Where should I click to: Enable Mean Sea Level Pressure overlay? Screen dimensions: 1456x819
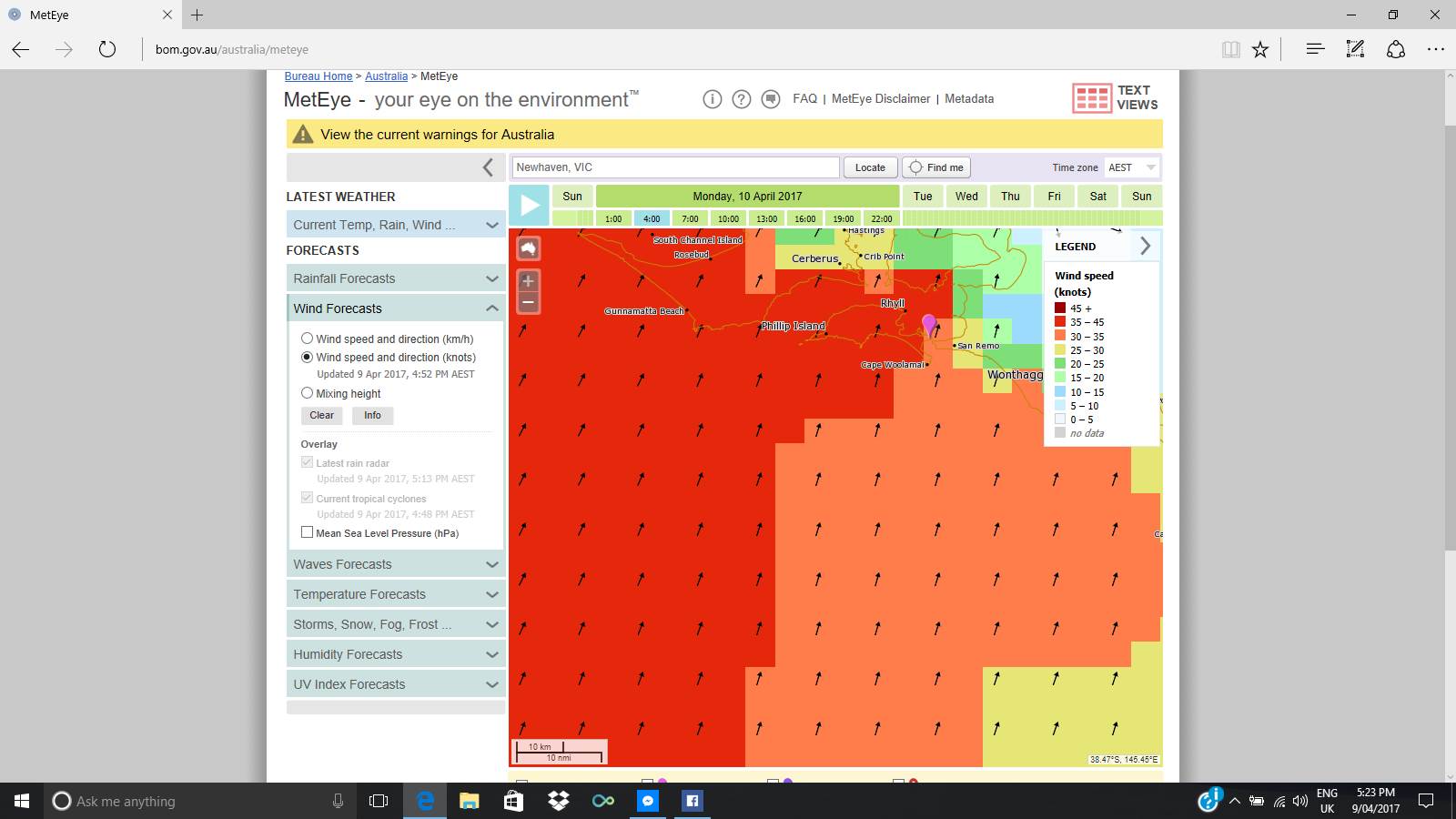pos(307,533)
